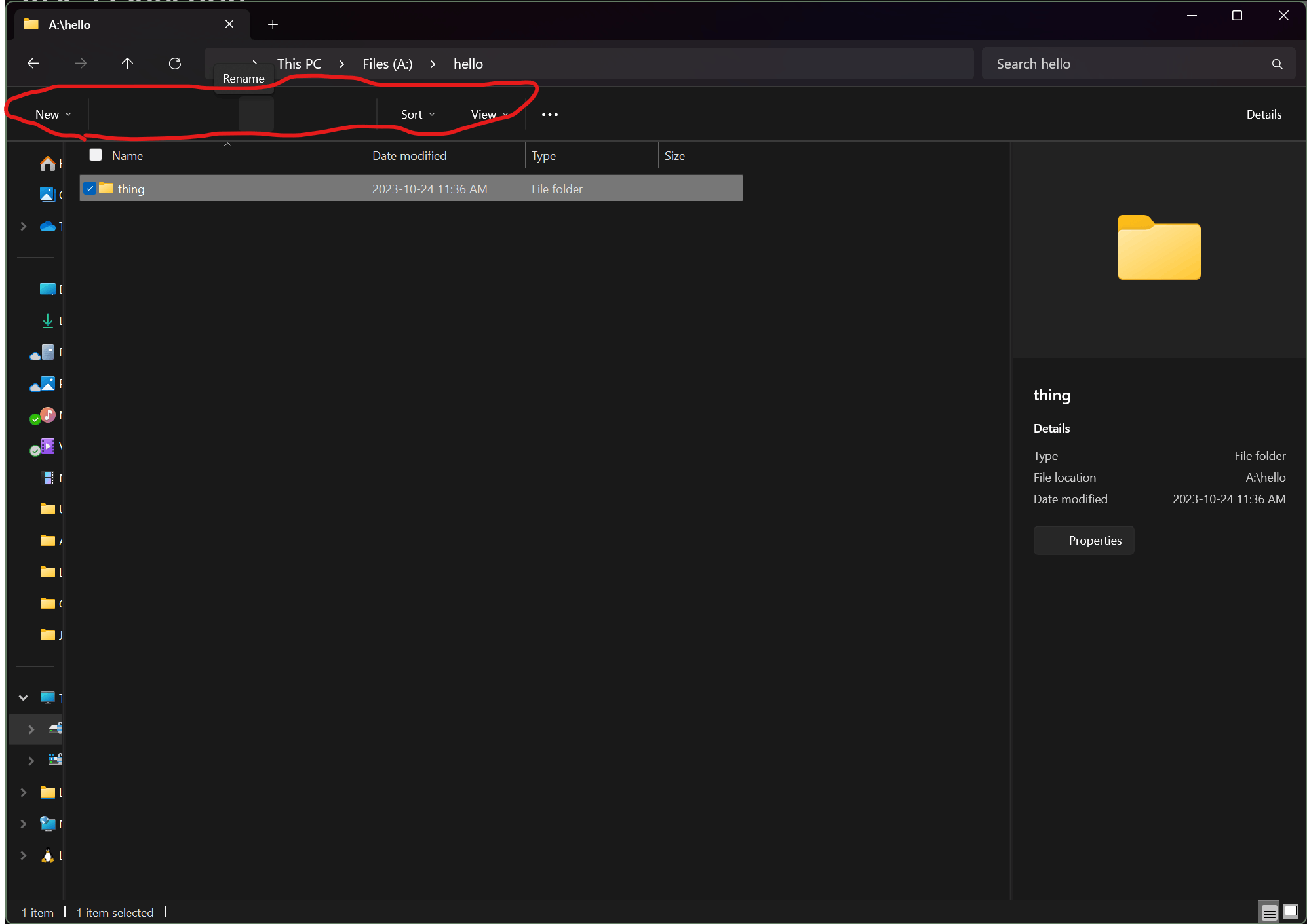1307x924 pixels.
Task: Toggle the Details pane button
Action: pyautogui.click(x=1263, y=115)
